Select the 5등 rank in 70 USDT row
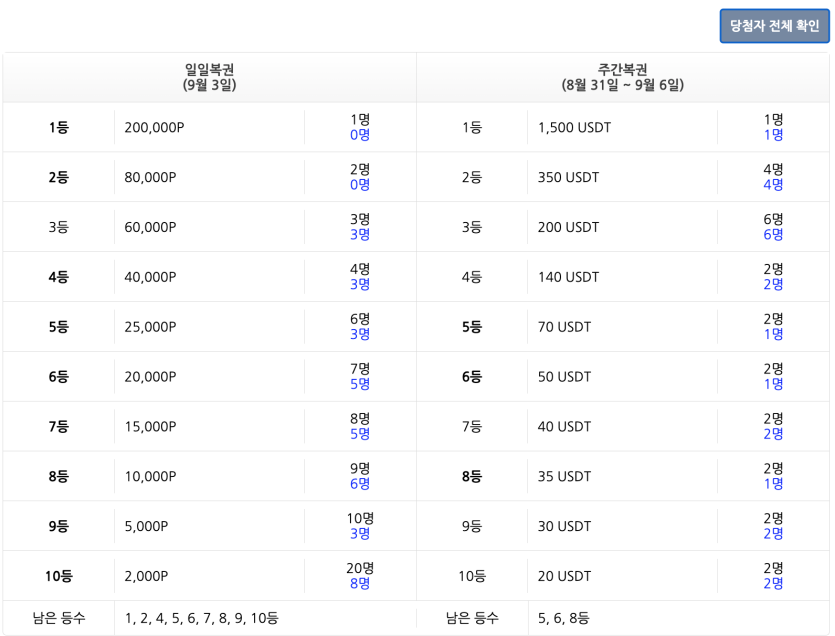 tap(472, 327)
